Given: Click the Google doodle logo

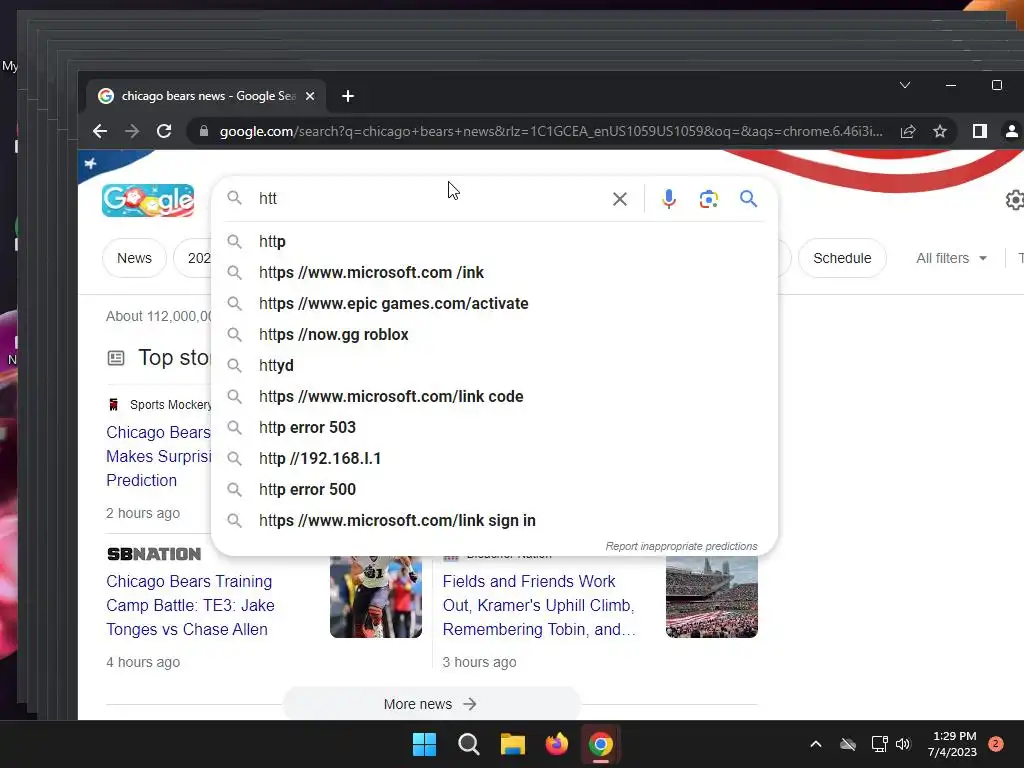Looking at the screenshot, I should pyautogui.click(x=148, y=200).
